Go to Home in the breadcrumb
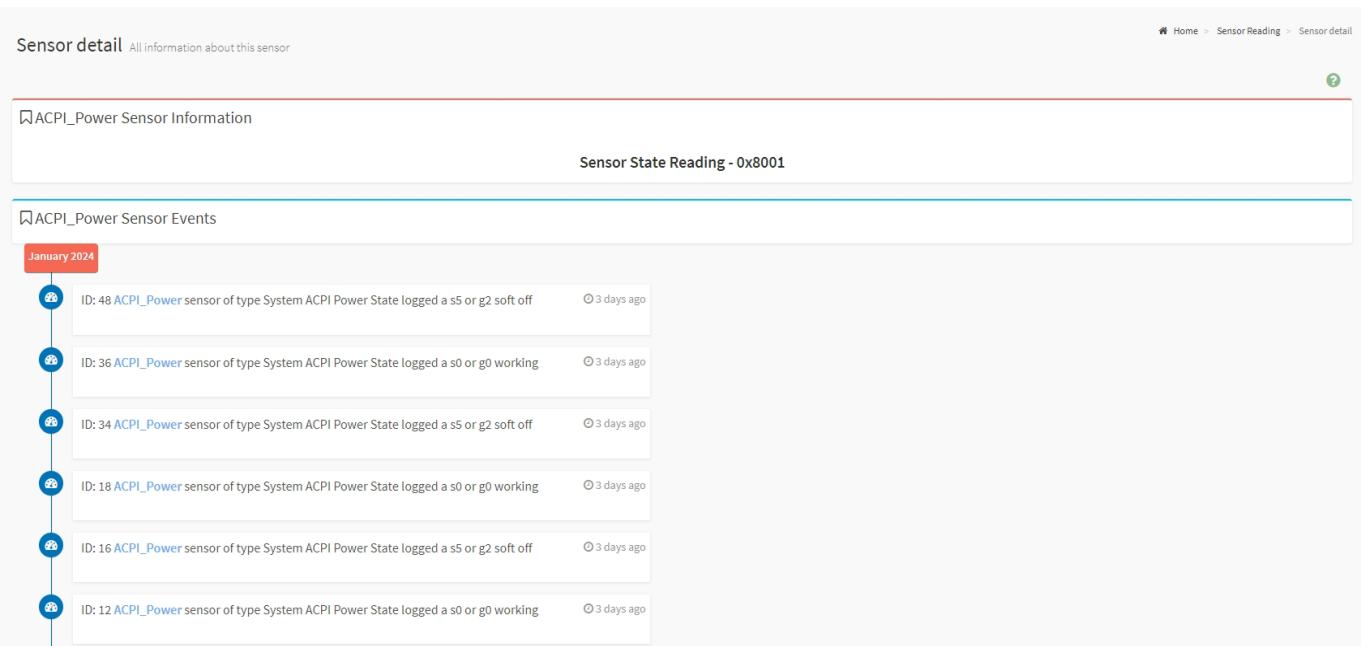Viewport: 1362px width, 646px height. pos(1179,32)
